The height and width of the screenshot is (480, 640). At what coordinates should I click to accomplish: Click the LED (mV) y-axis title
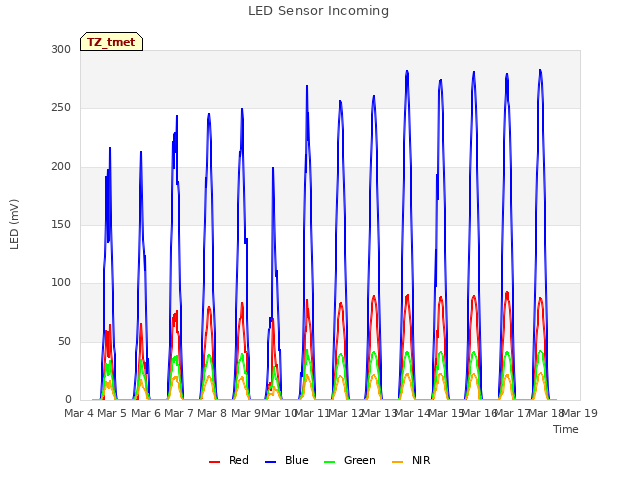click(x=14, y=224)
